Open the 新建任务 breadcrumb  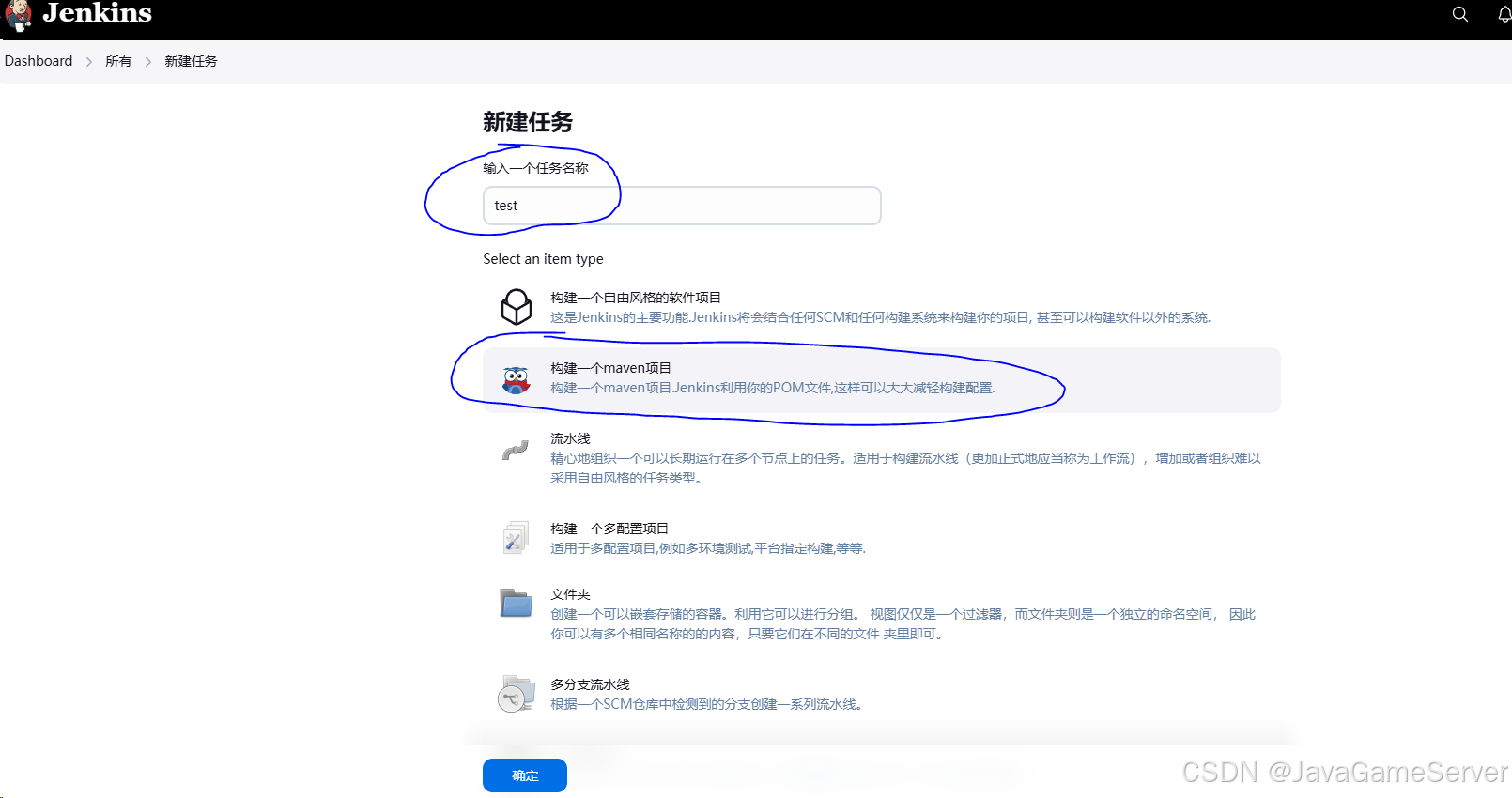click(191, 61)
